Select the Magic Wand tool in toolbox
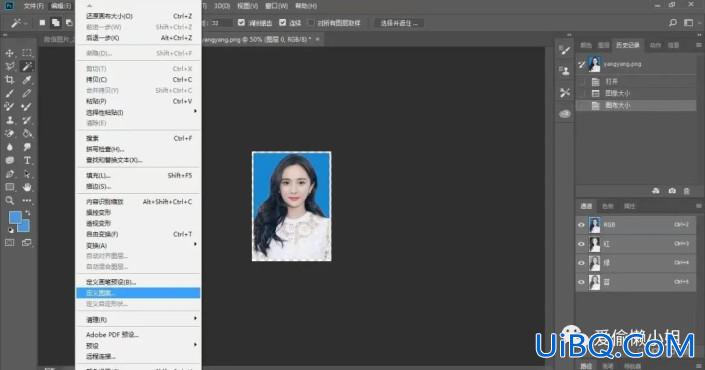This screenshot has width=705, height=370. [x=27, y=67]
